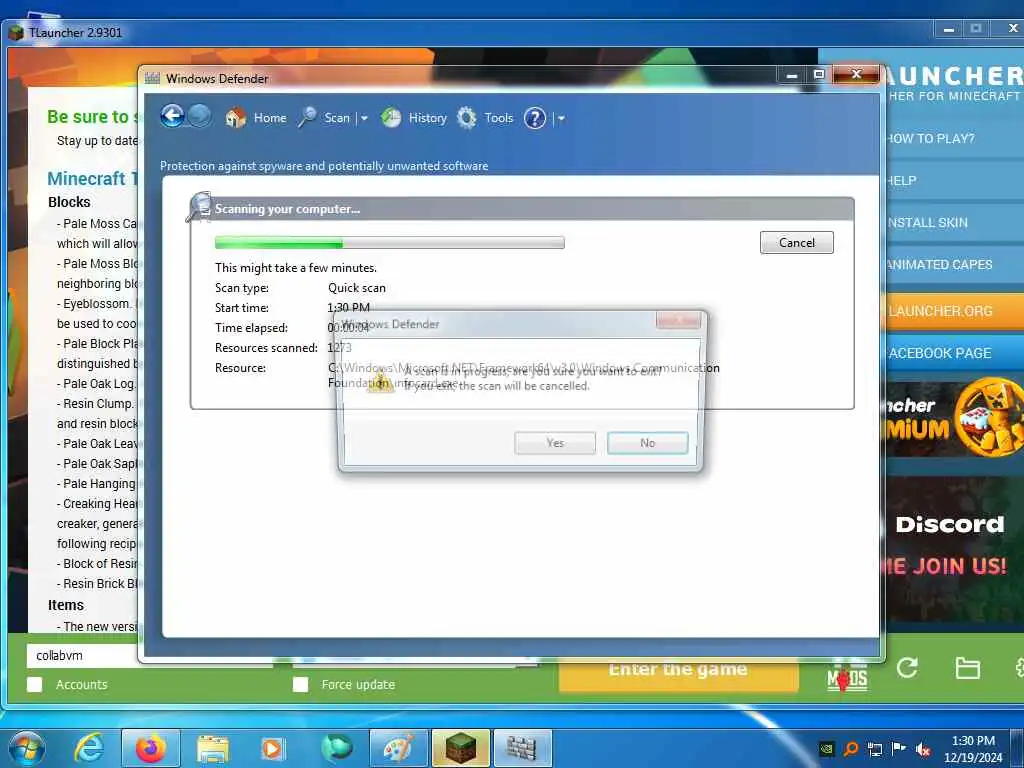The height and width of the screenshot is (768, 1024).
Task: Select the Scan toolbar label
Action: [x=337, y=118]
